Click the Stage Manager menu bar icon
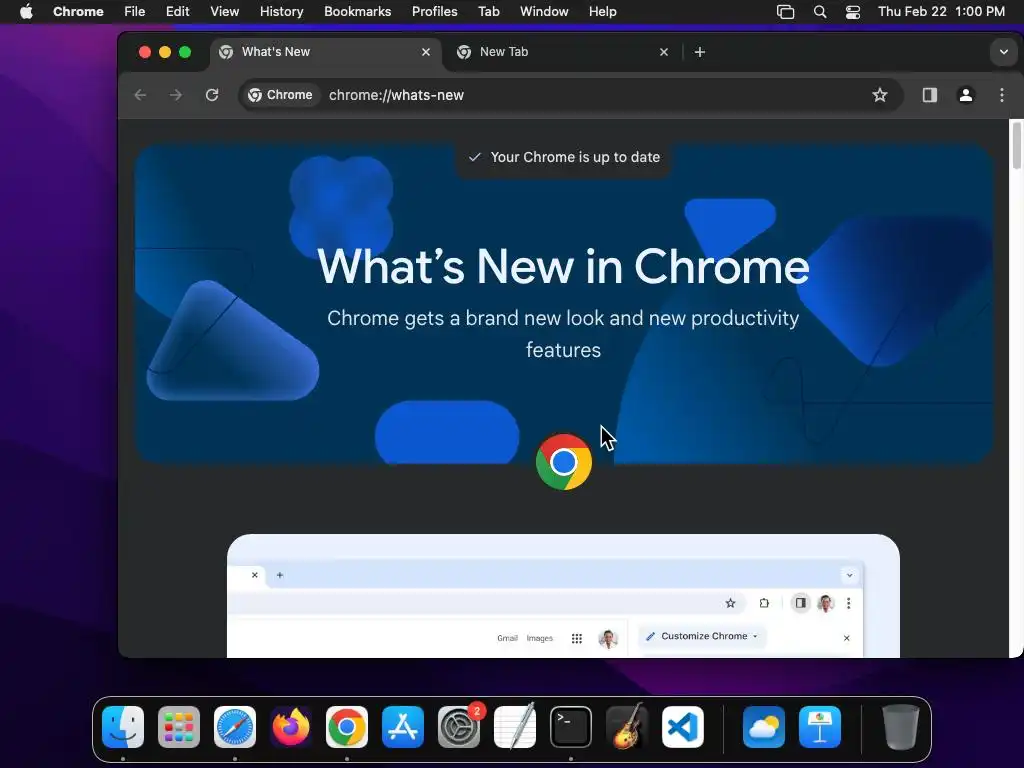Viewport: 1024px width, 768px height. click(x=786, y=12)
